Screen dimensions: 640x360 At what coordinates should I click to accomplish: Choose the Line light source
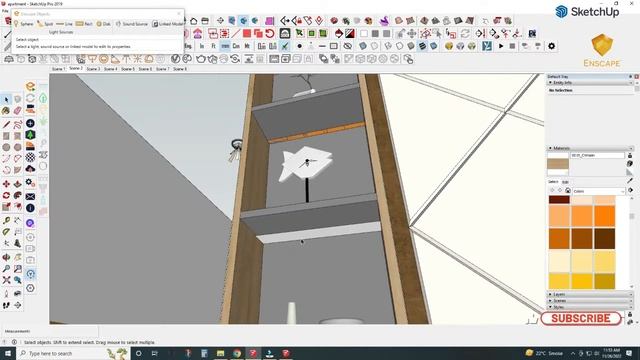coord(64,24)
